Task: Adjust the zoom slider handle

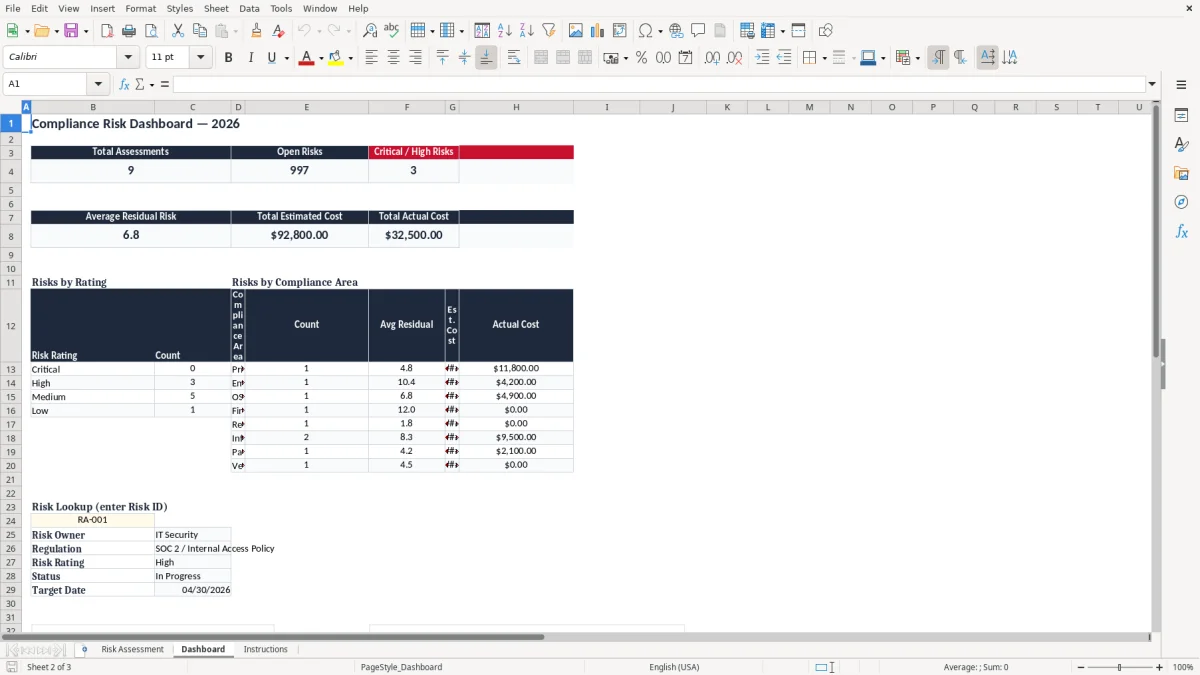Action: [1119, 667]
